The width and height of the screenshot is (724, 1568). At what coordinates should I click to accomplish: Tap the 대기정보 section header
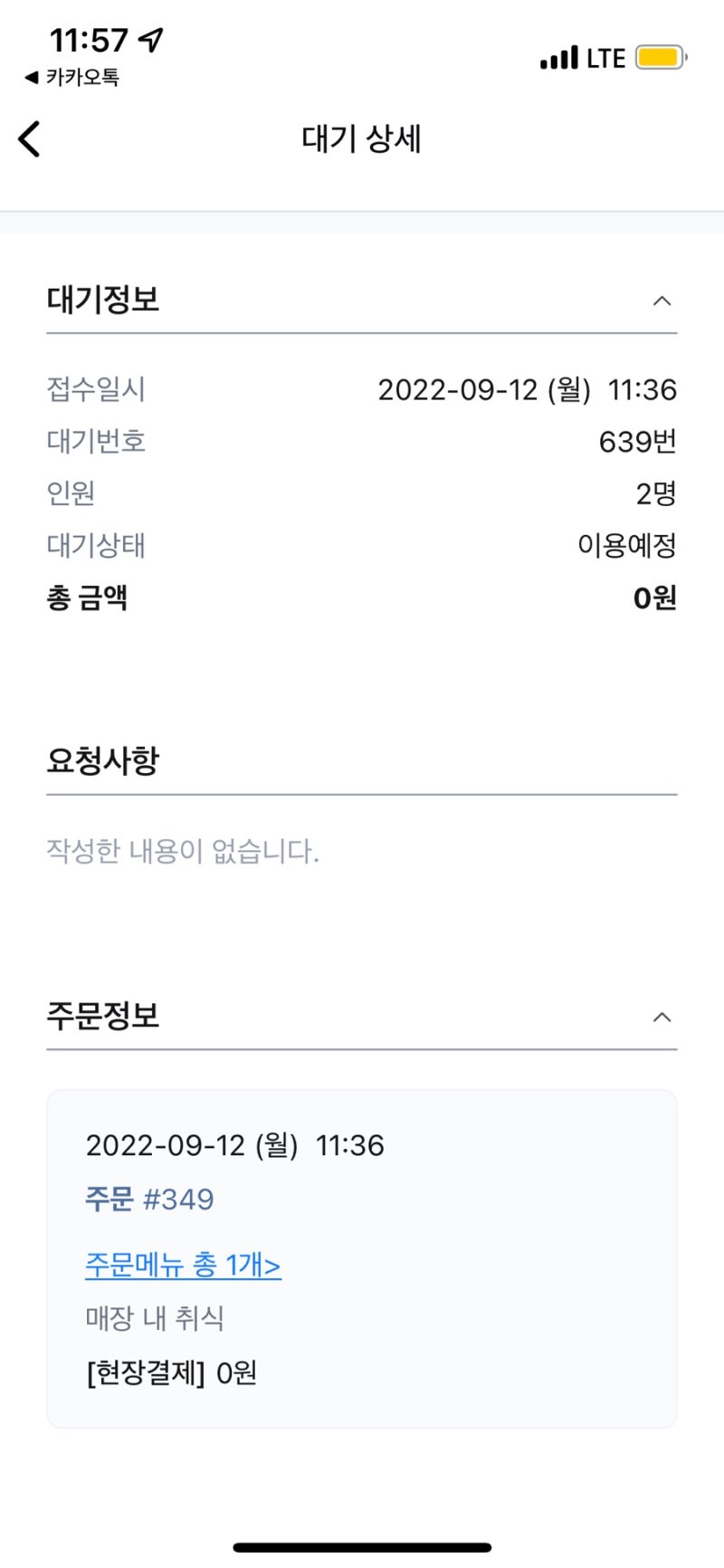coord(103,300)
